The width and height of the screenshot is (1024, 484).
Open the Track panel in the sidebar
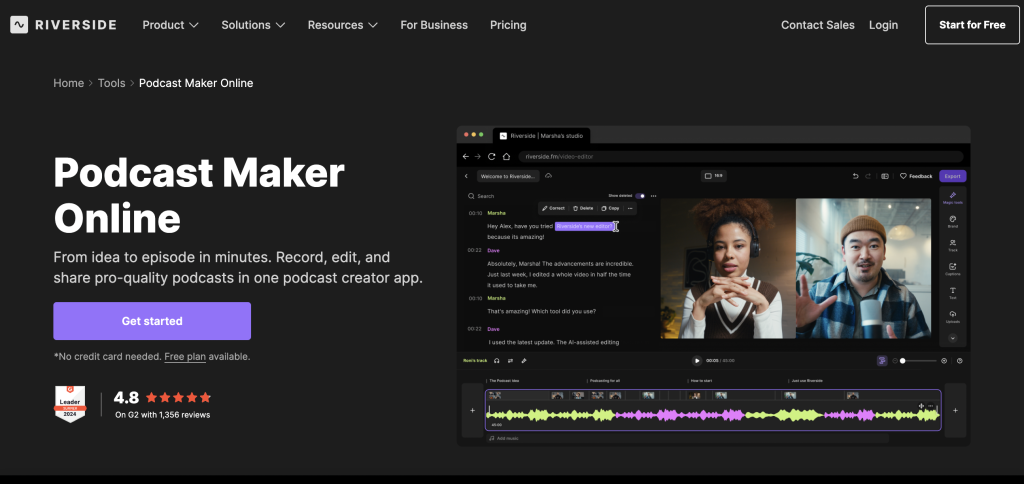[953, 246]
